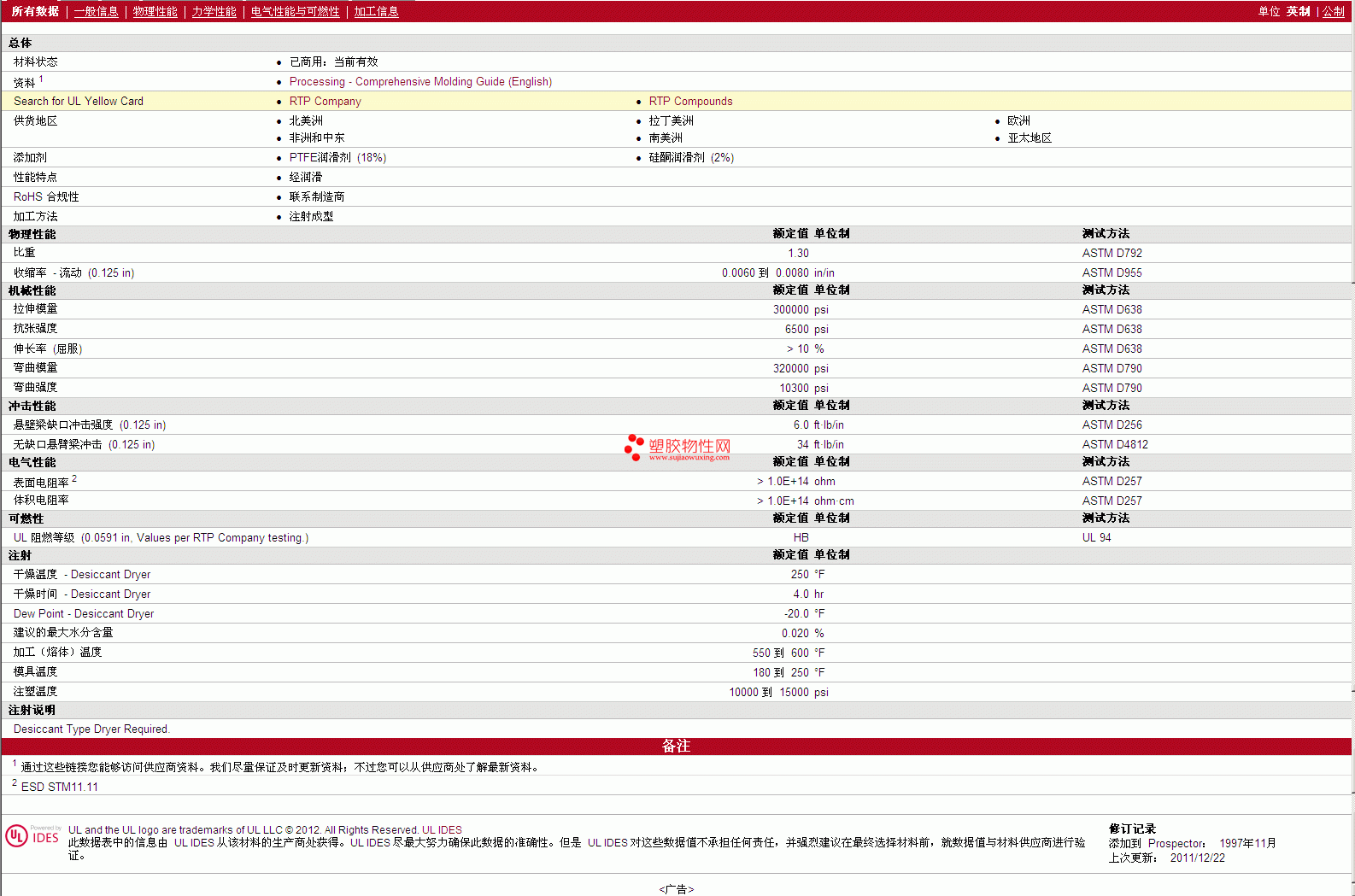This screenshot has height=896, width=1355.
Task: Click the 硅酮润滑剂 (2%) additive entry
Action: click(691, 158)
